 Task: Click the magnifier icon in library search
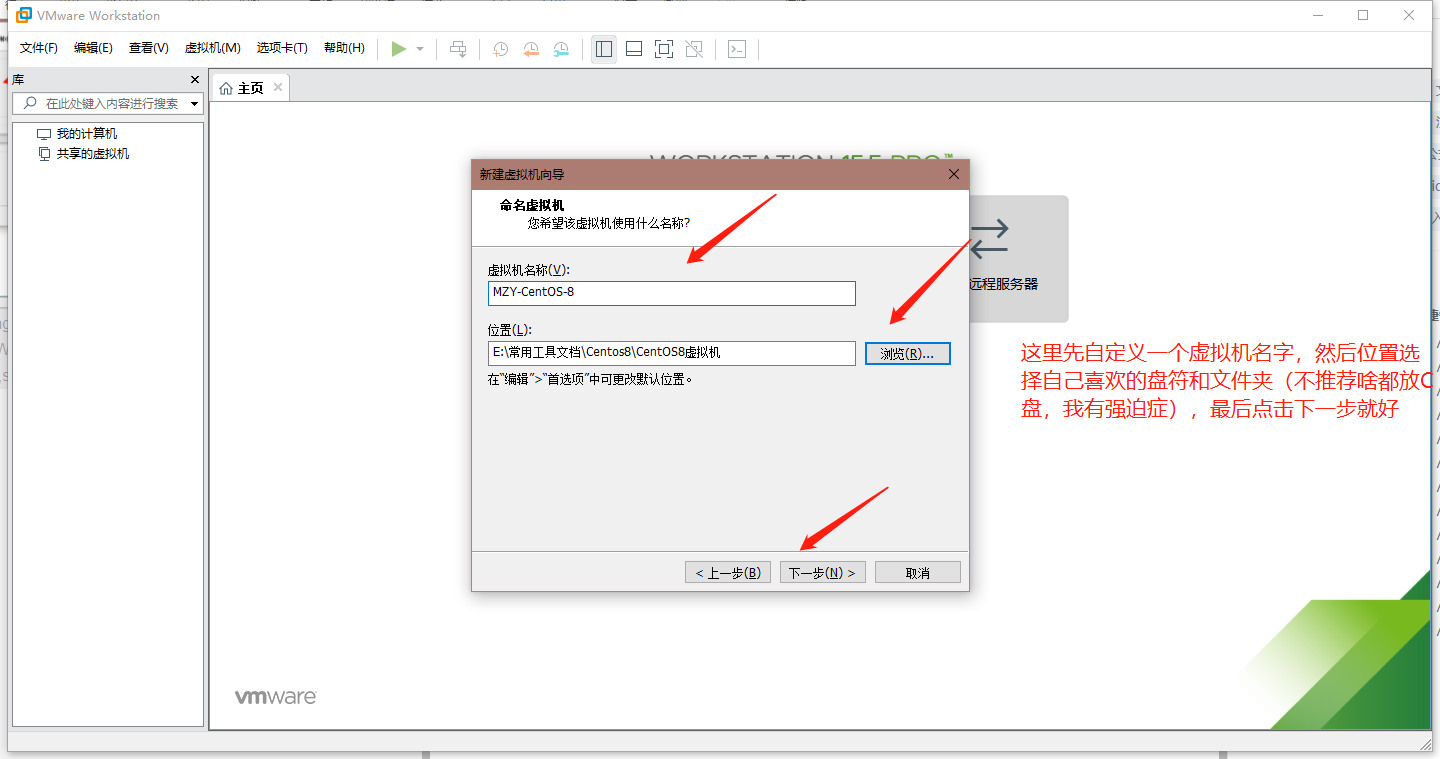(x=29, y=103)
